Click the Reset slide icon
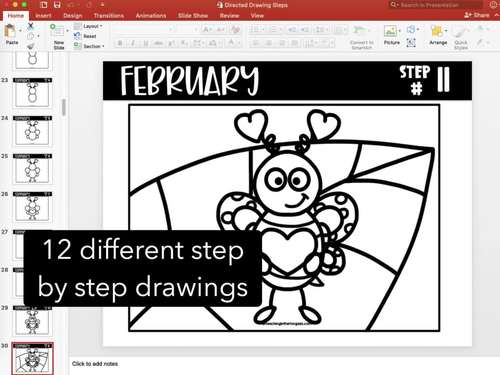The image size is (500, 375). tap(77, 36)
